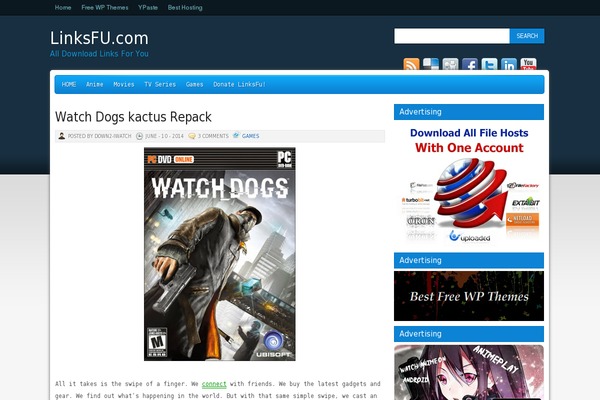The image size is (600, 400).
Task: Click the Watch Dogs cover image
Action: (x=220, y=254)
